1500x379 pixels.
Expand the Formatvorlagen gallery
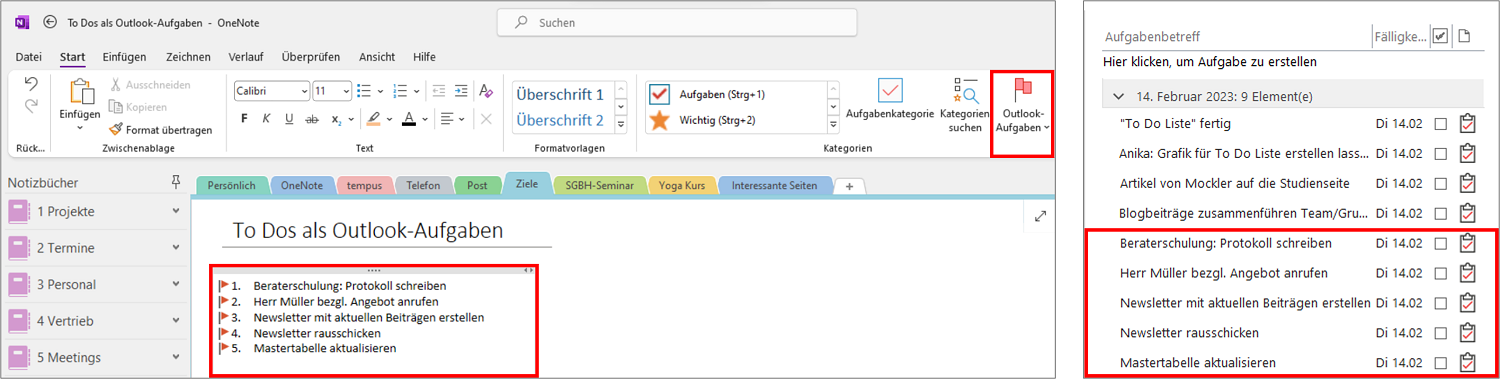(x=621, y=125)
